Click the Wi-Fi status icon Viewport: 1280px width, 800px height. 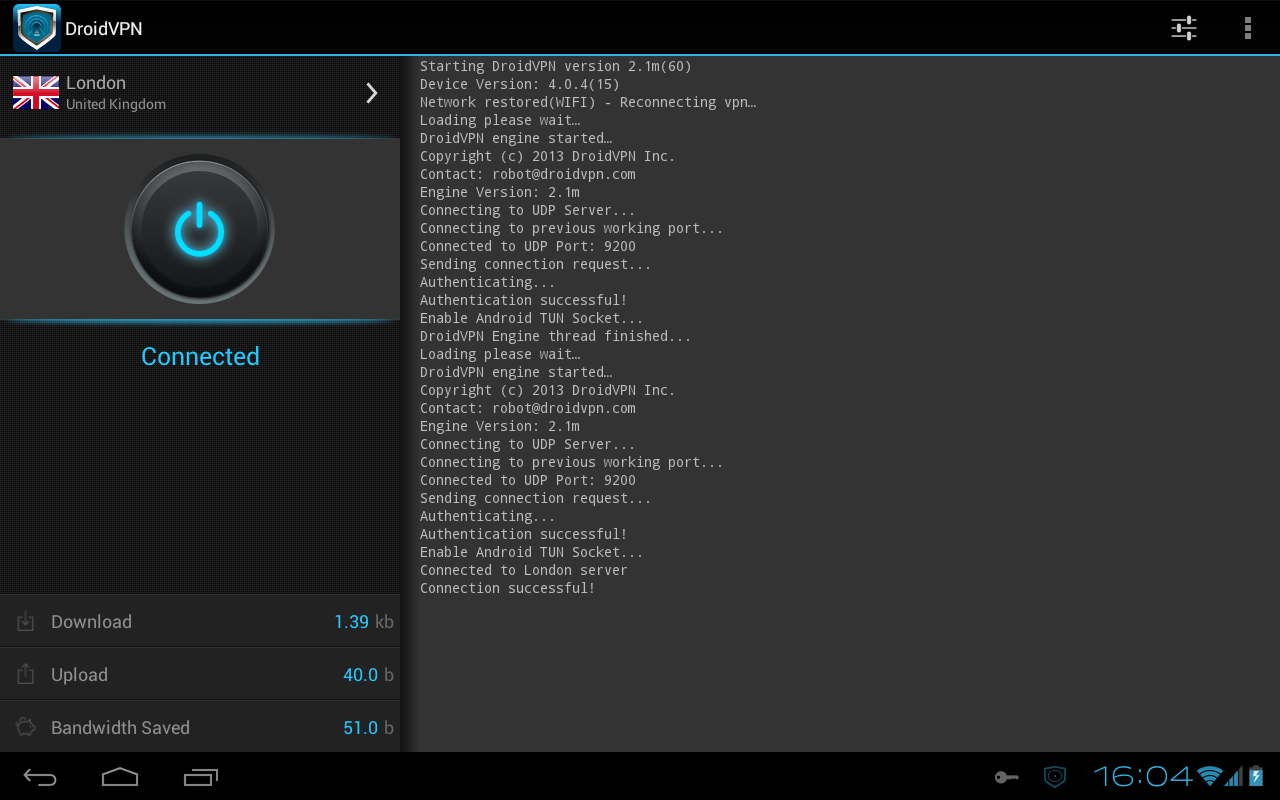click(x=1208, y=776)
